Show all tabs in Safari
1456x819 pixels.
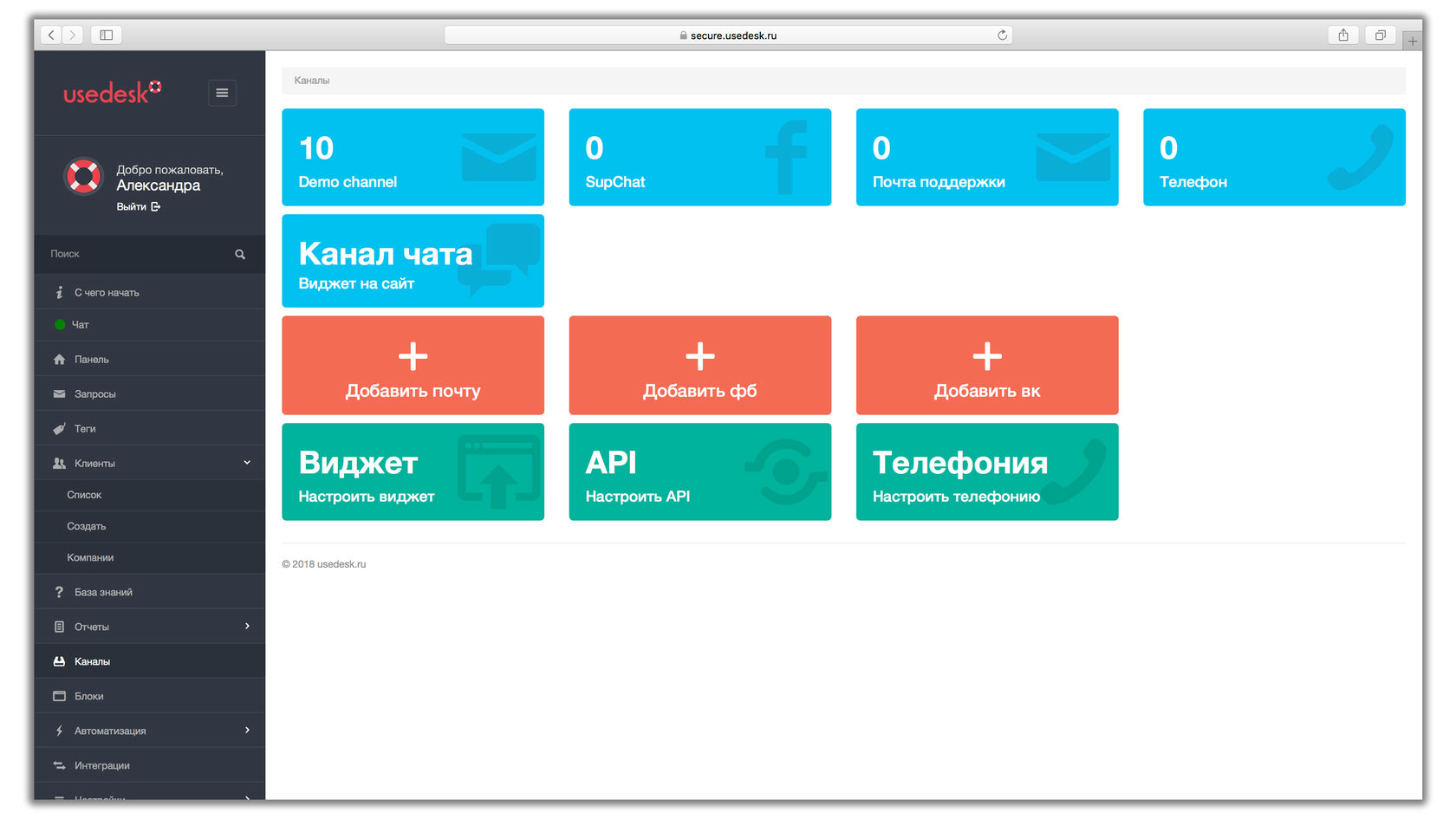1381,35
